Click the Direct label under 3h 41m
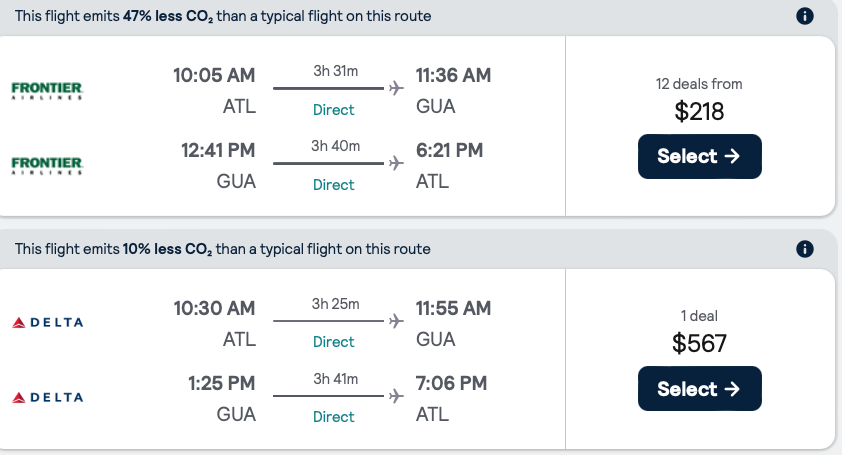The height and width of the screenshot is (455, 842). coord(333,417)
